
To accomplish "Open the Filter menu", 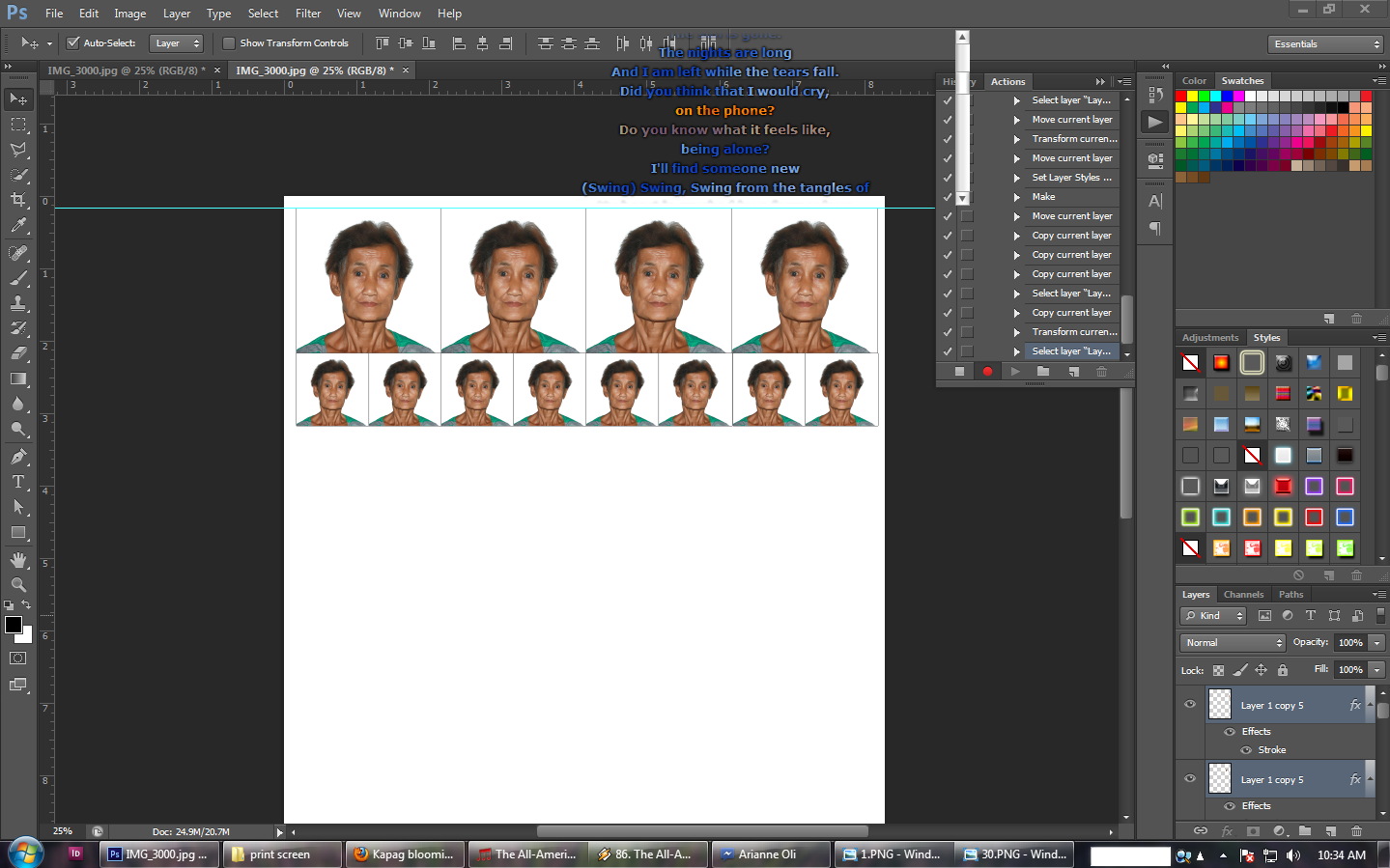I will (x=307, y=13).
